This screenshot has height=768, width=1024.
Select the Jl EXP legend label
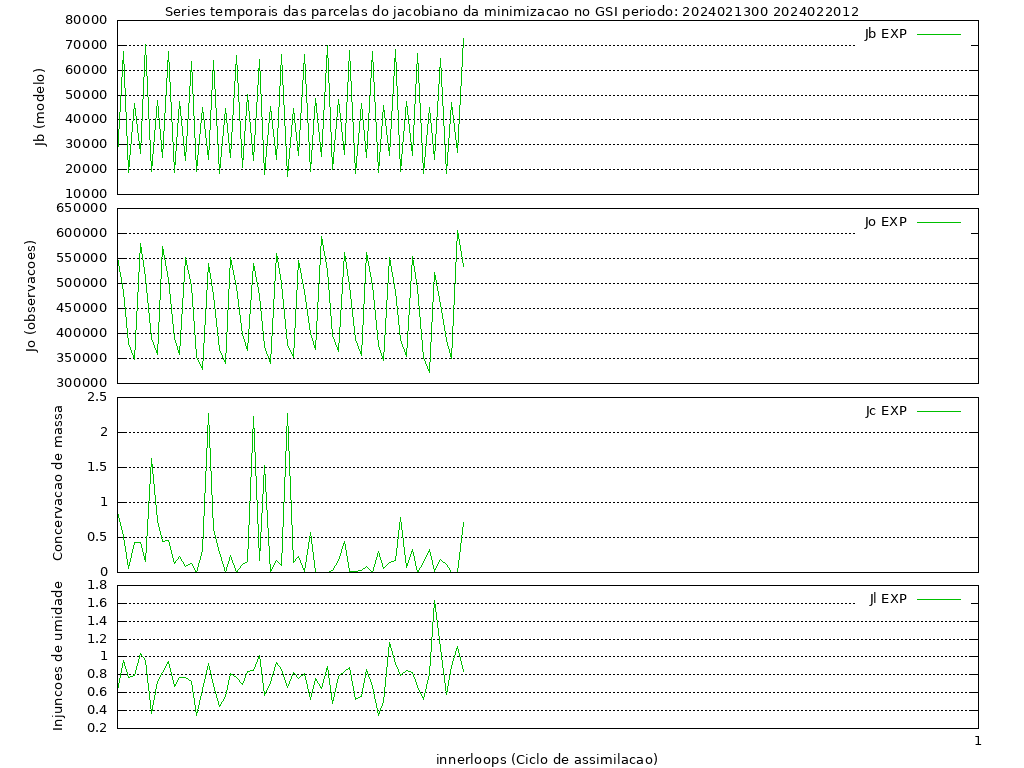click(x=887, y=598)
